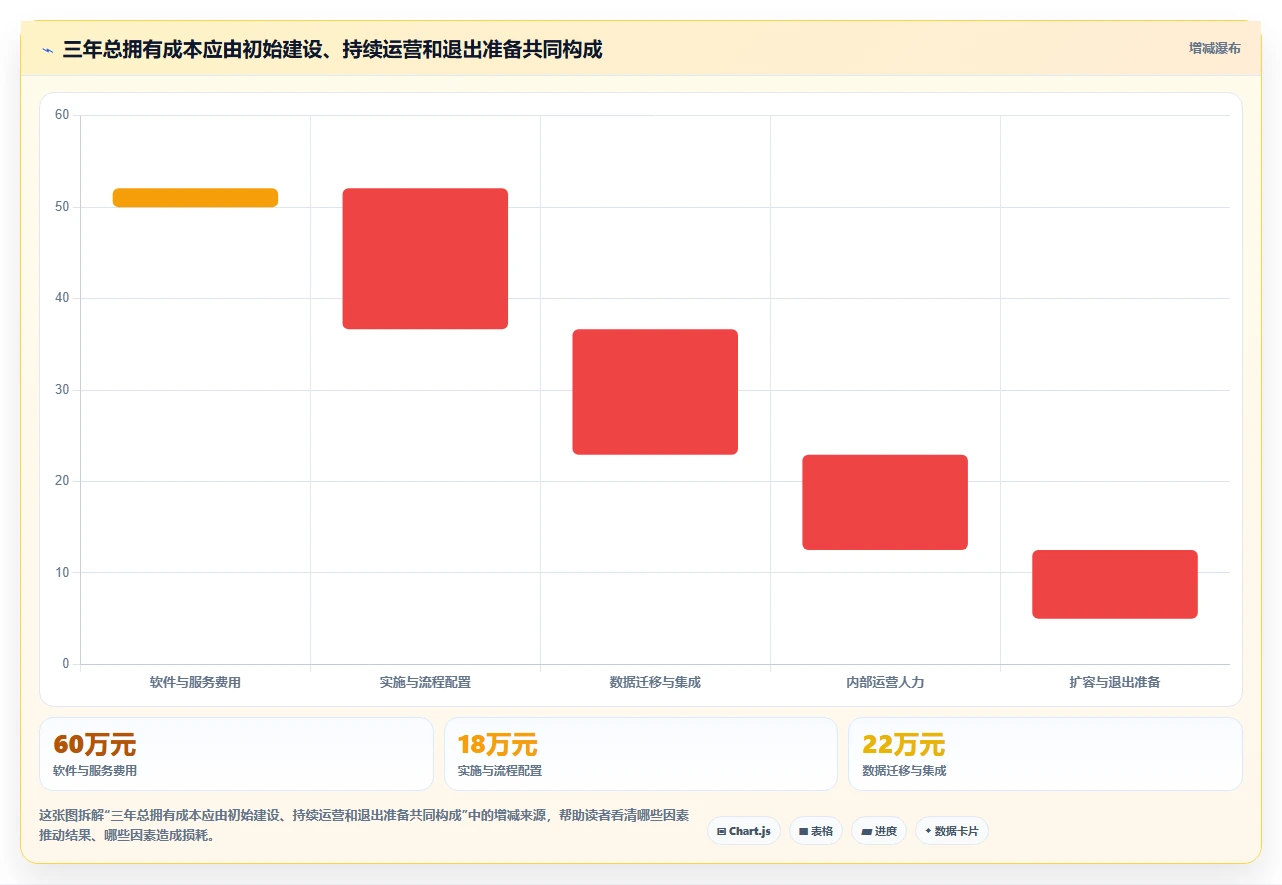
Task: Click the Chart.js tag
Action: click(x=744, y=831)
